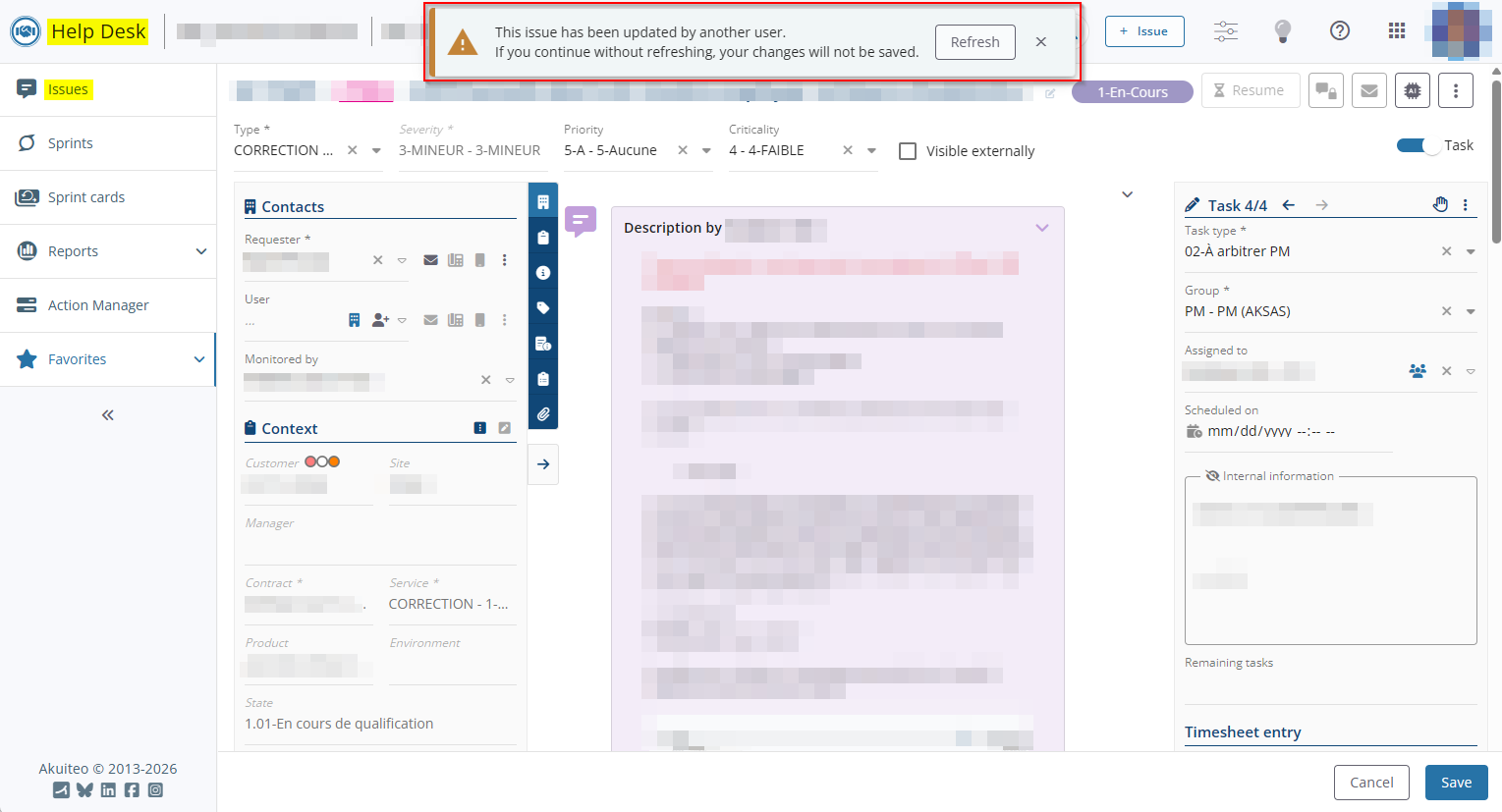1502x812 pixels.
Task: Check the Visible externally checkbox
Action: (x=908, y=151)
